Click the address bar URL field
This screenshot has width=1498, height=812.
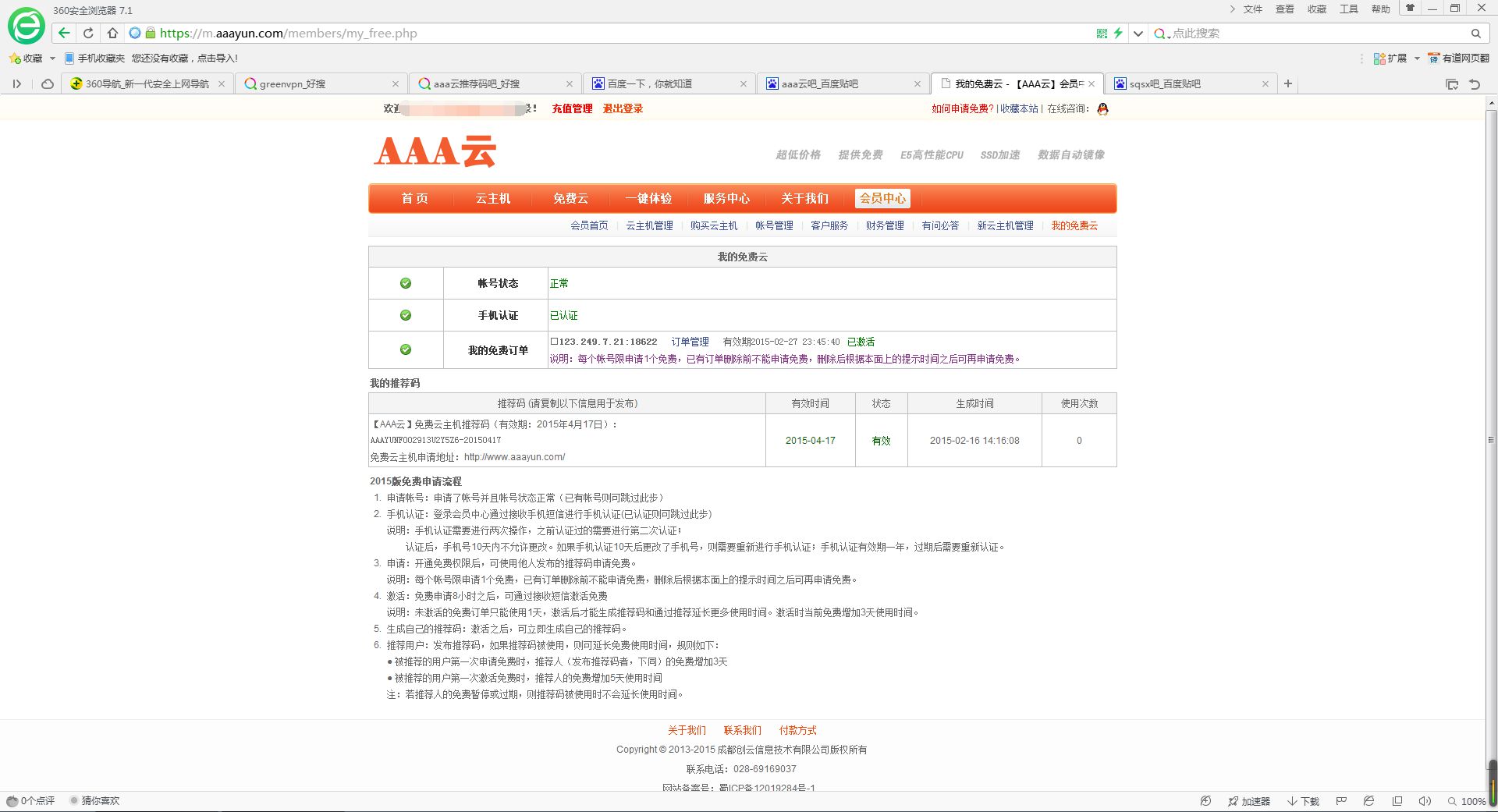tap(624, 34)
